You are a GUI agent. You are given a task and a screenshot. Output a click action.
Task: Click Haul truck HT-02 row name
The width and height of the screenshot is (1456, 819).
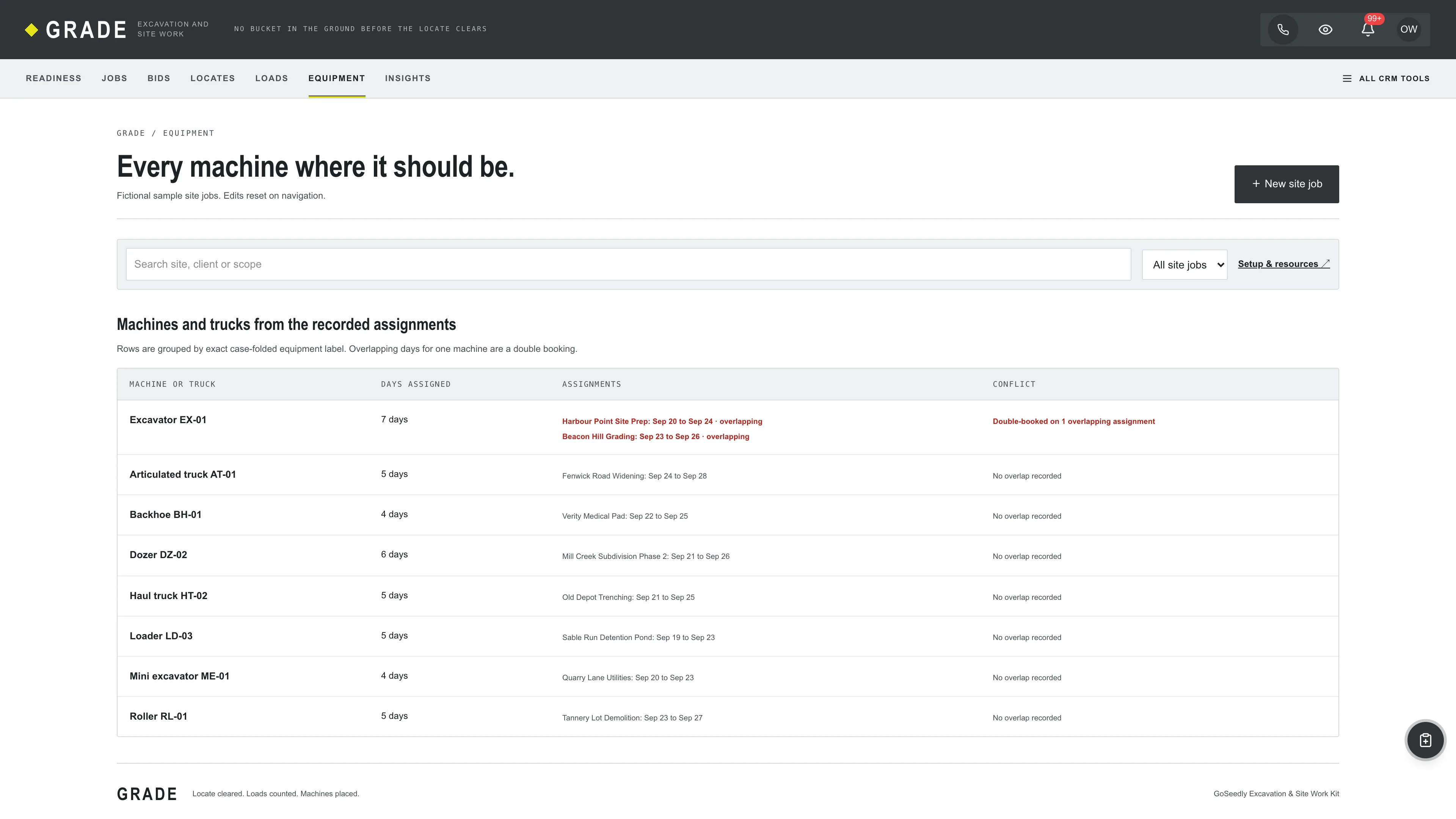[168, 596]
